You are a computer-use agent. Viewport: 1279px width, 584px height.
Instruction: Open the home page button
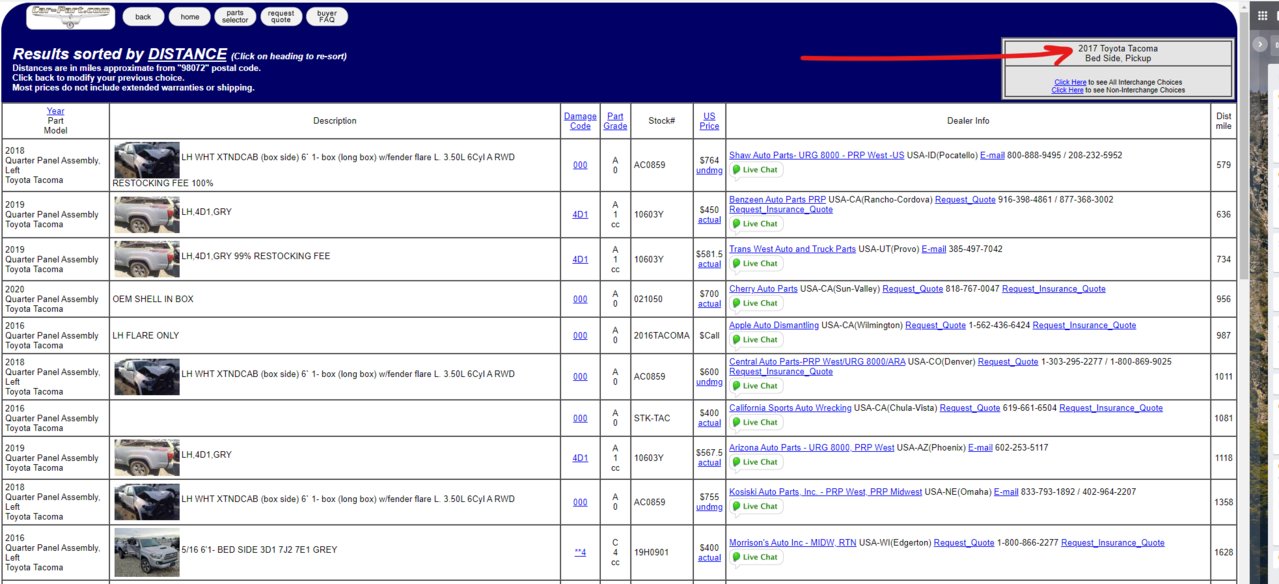190,17
